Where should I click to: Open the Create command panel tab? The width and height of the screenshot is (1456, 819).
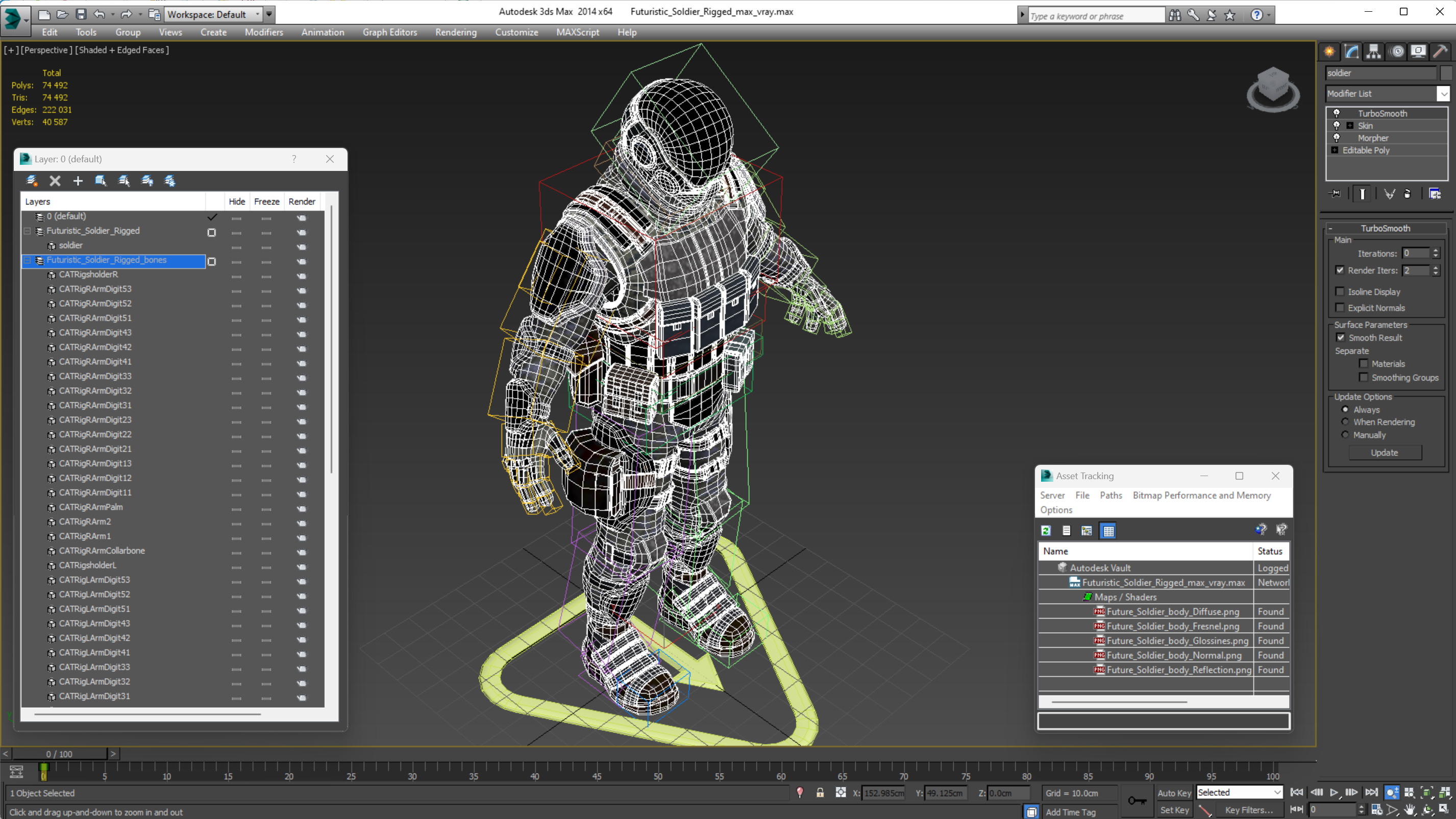(x=1329, y=52)
